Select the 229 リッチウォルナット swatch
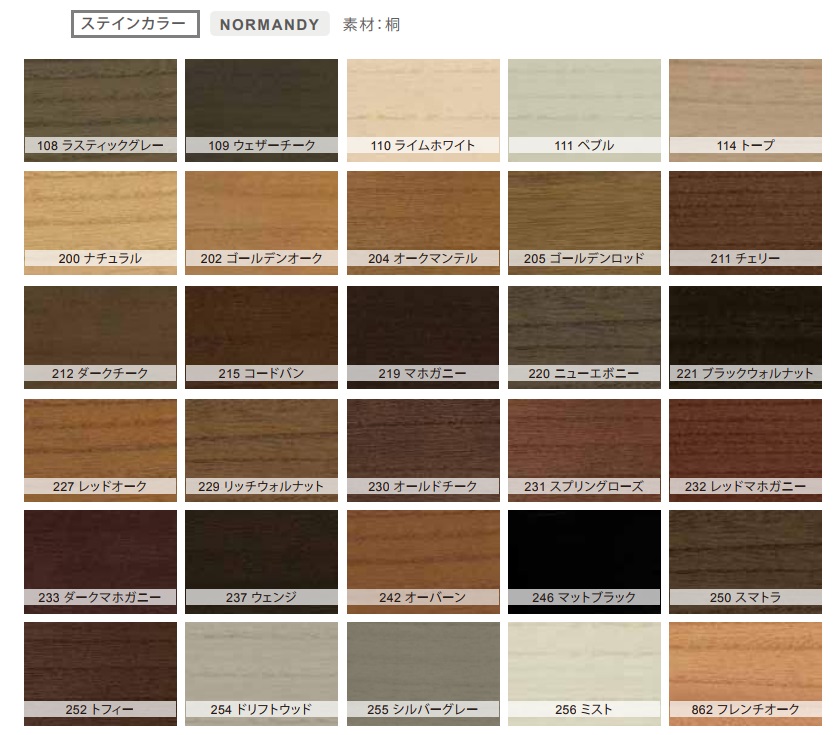This screenshot has width=840, height=735. [261, 451]
